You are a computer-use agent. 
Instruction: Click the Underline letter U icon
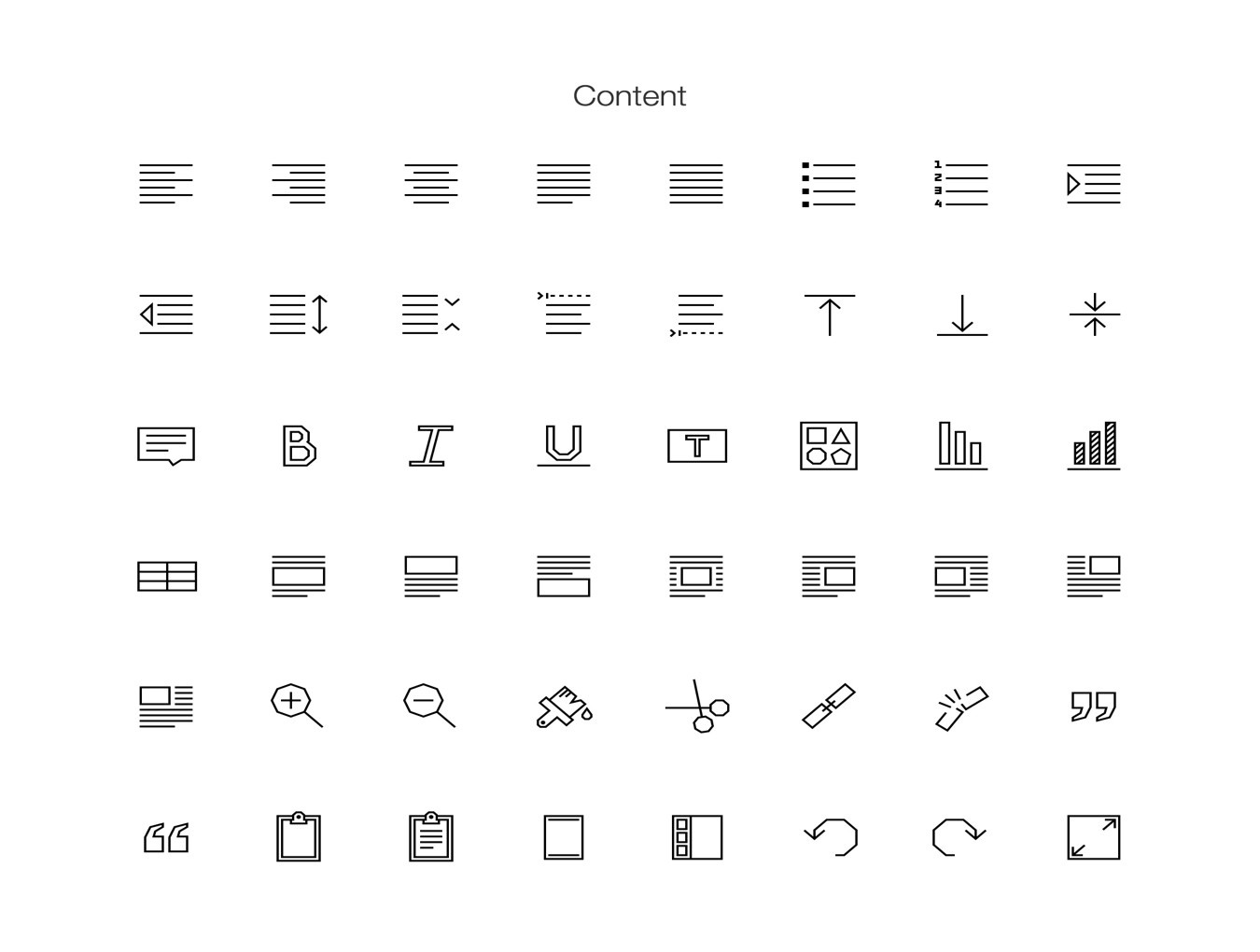pos(564,445)
